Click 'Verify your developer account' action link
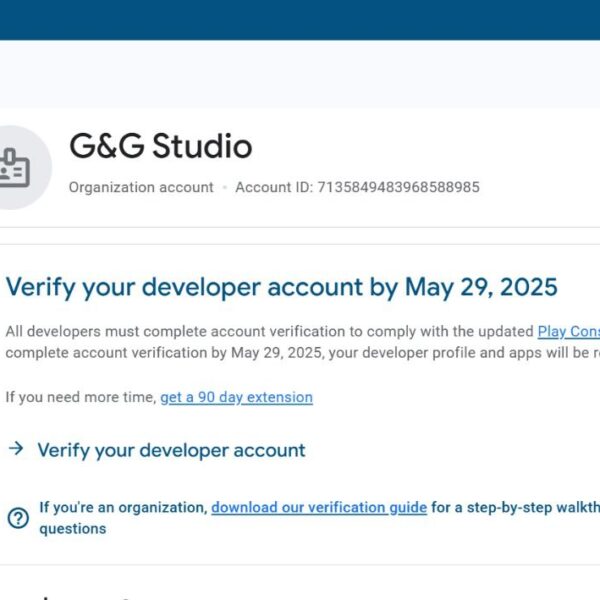Viewport: 600px width, 600px height. pyautogui.click(x=171, y=450)
